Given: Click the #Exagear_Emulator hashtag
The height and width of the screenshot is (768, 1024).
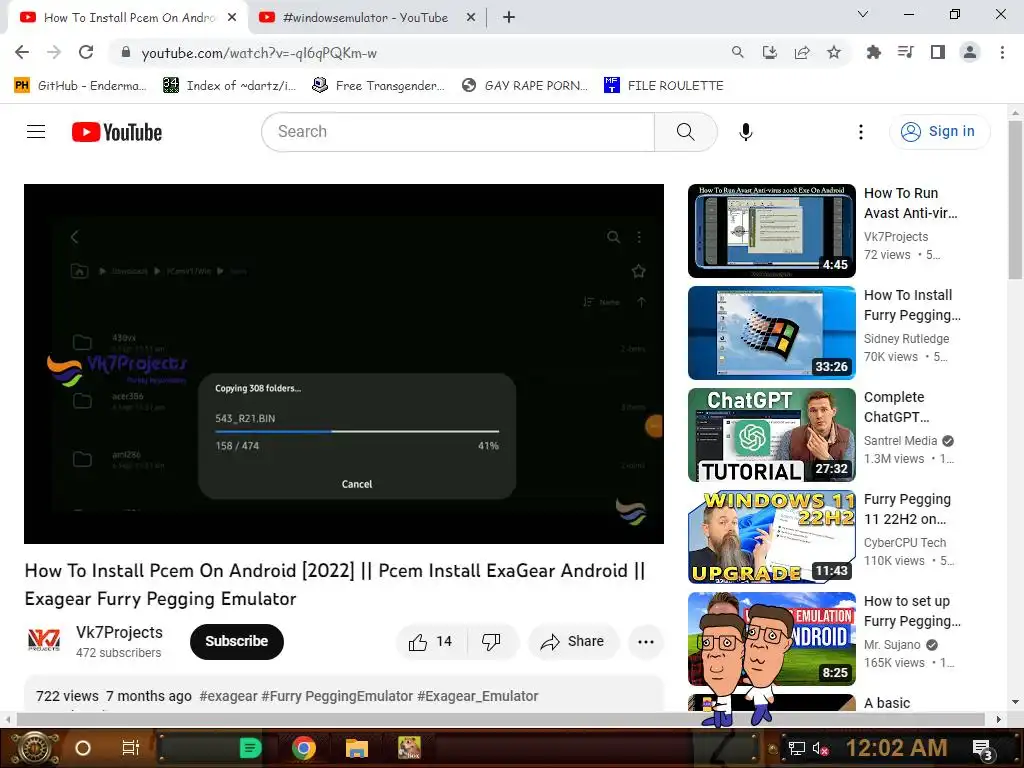Looking at the screenshot, I should coord(477,697).
